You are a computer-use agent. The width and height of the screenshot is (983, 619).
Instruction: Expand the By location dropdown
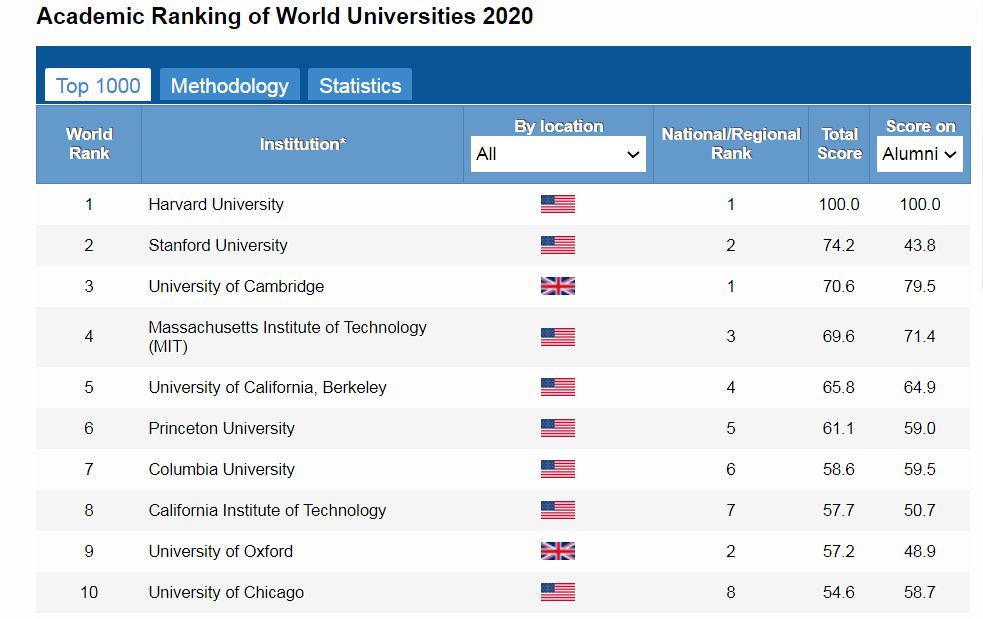[x=558, y=154]
